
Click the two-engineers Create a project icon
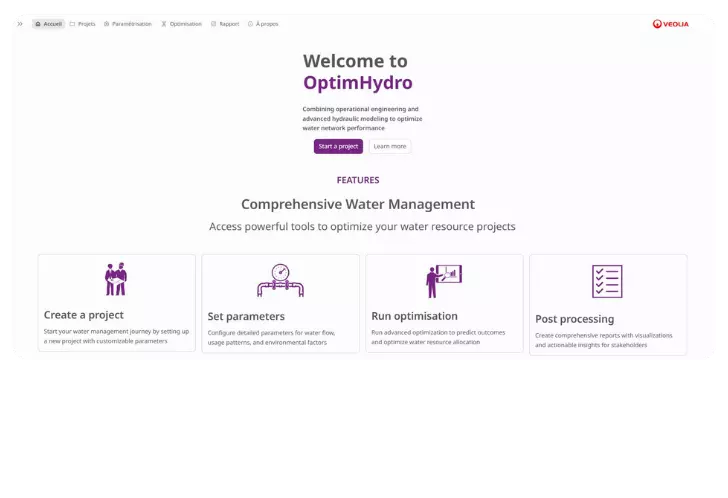point(116,279)
